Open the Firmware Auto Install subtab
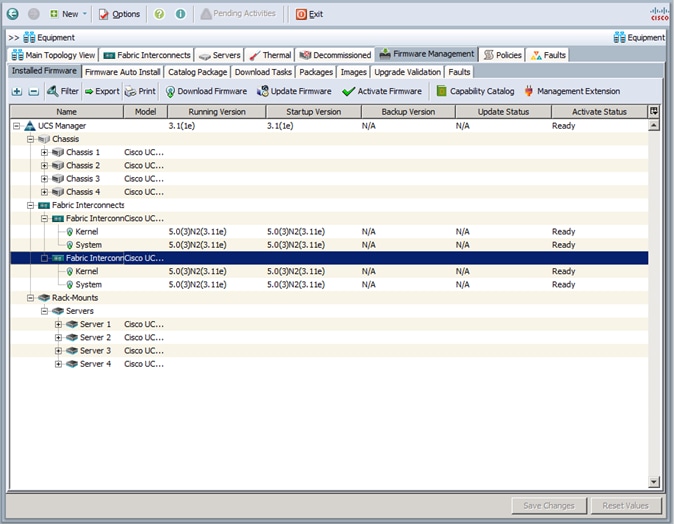Image resolution: width=674 pixels, height=524 pixels. [123, 72]
